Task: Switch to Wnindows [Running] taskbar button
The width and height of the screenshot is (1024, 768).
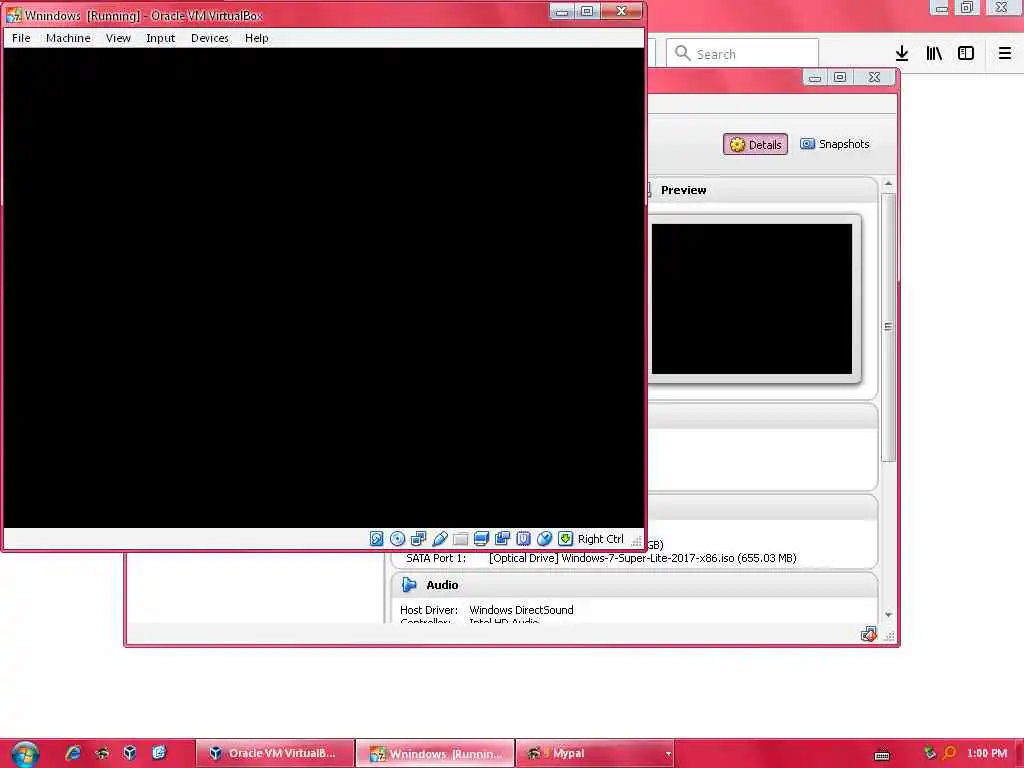Action: [436, 754]
